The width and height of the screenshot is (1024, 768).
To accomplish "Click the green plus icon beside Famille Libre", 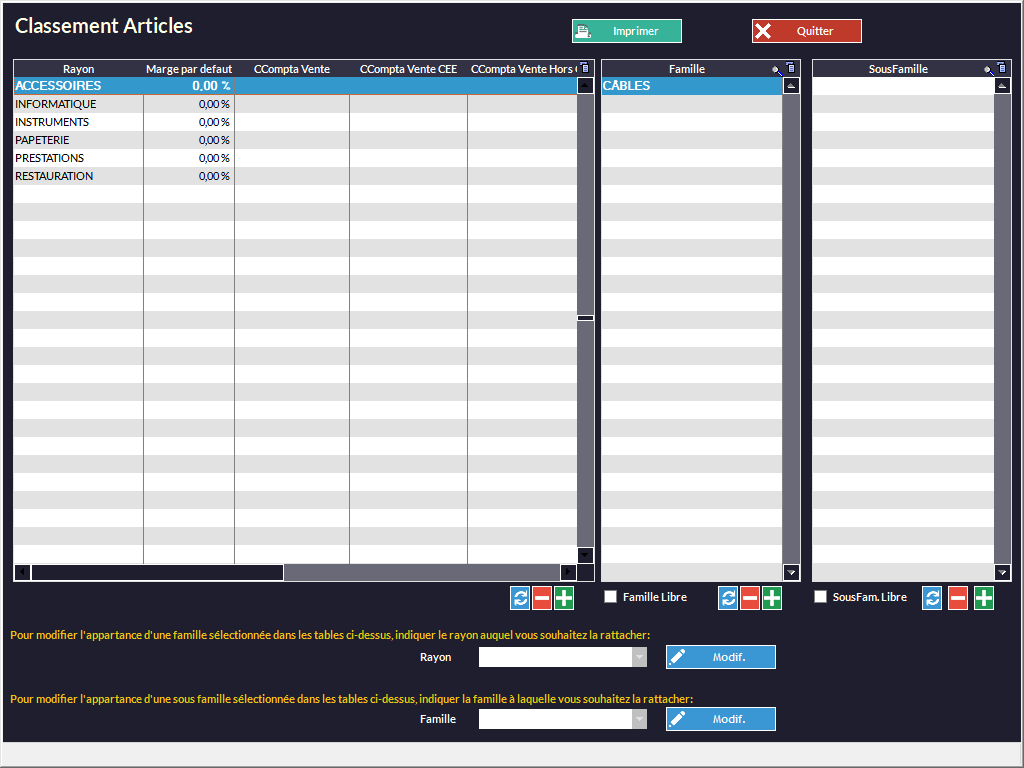I will (772, 598).
